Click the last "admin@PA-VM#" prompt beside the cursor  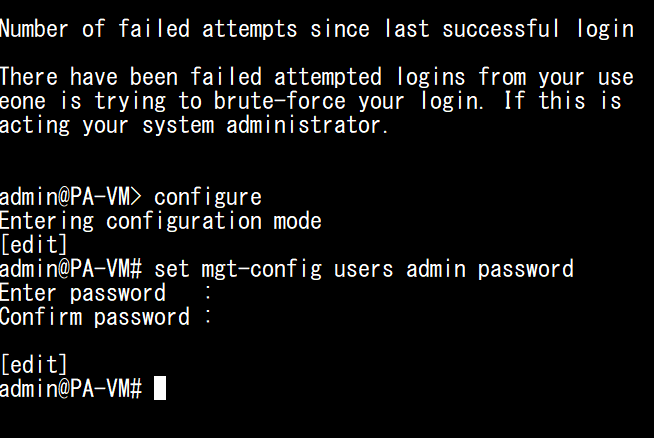click(x=71, y=389)
